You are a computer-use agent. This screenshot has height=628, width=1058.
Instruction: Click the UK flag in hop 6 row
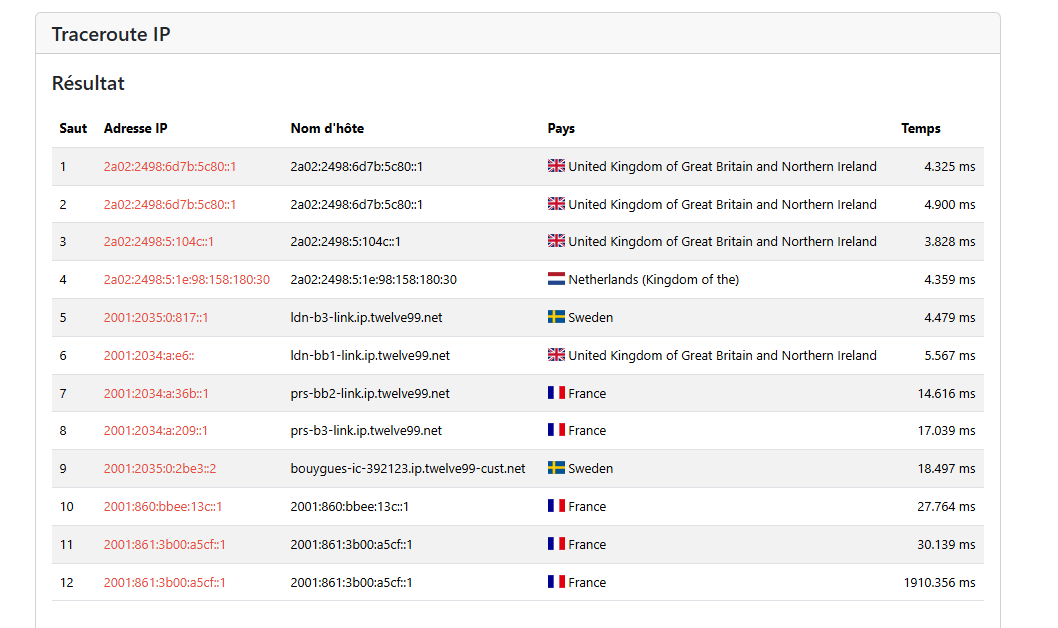coord(556,354)
